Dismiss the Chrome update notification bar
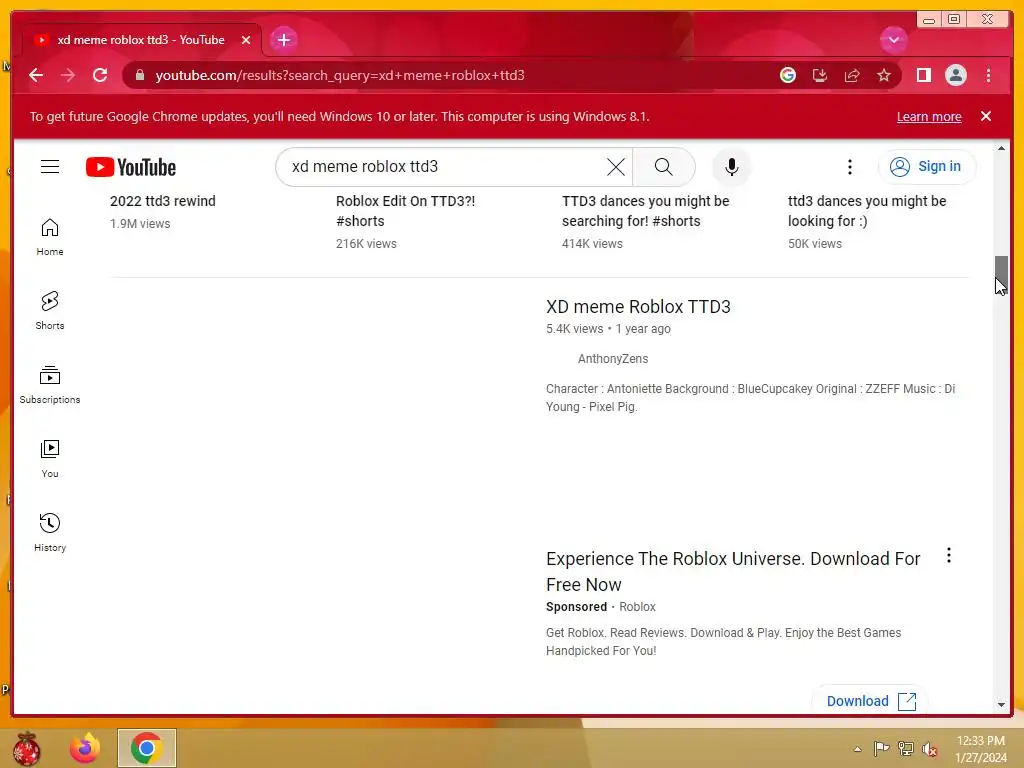 985,116
